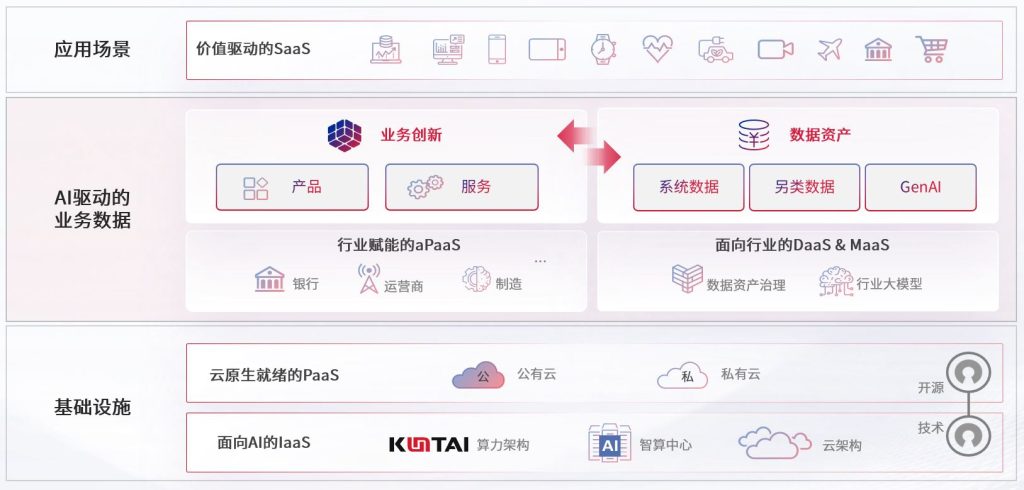This screenshot has height=490, width=1024.
Task: Click the 数据资产 database yen icon
Action: click(x=754, y=135)
